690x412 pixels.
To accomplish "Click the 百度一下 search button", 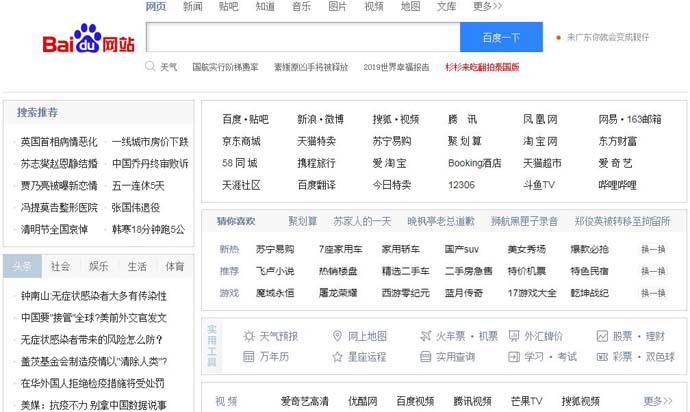I will (x=501, y=37).
